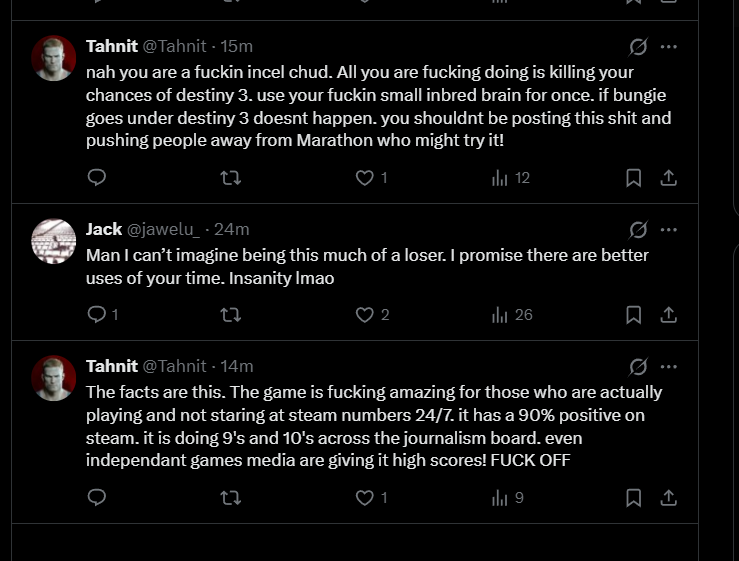The height and width of the screenshot is (561, 739).
Task: Open more options on Tahnit's 14m tweet
Action: (669, 366)
